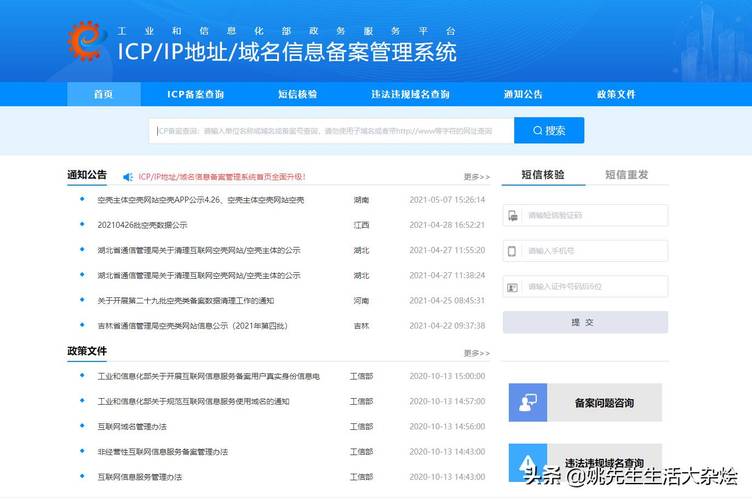Click the timestamp 2020-10-13 15:00:00
Viewport: 752px width, 500px height.
tap(447, 376)
